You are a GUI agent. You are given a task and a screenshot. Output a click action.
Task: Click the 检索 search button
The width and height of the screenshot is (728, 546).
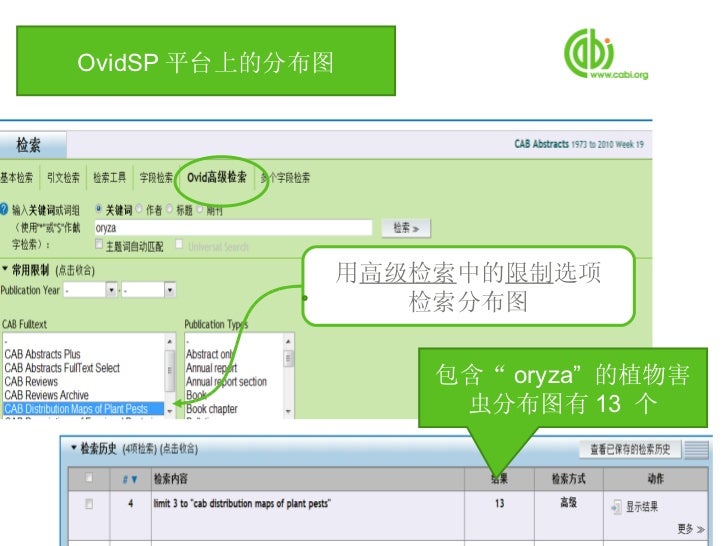click(406, 228)
